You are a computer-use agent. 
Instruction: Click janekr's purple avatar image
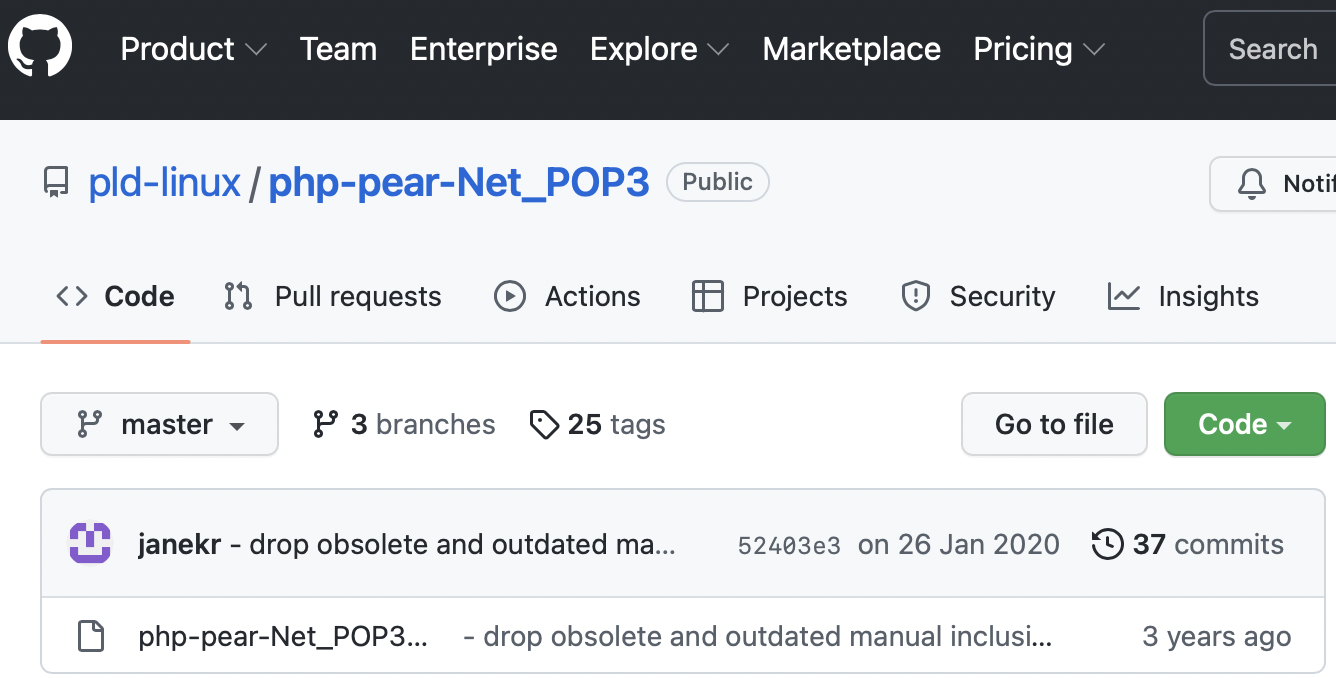[x=90, y=544]
